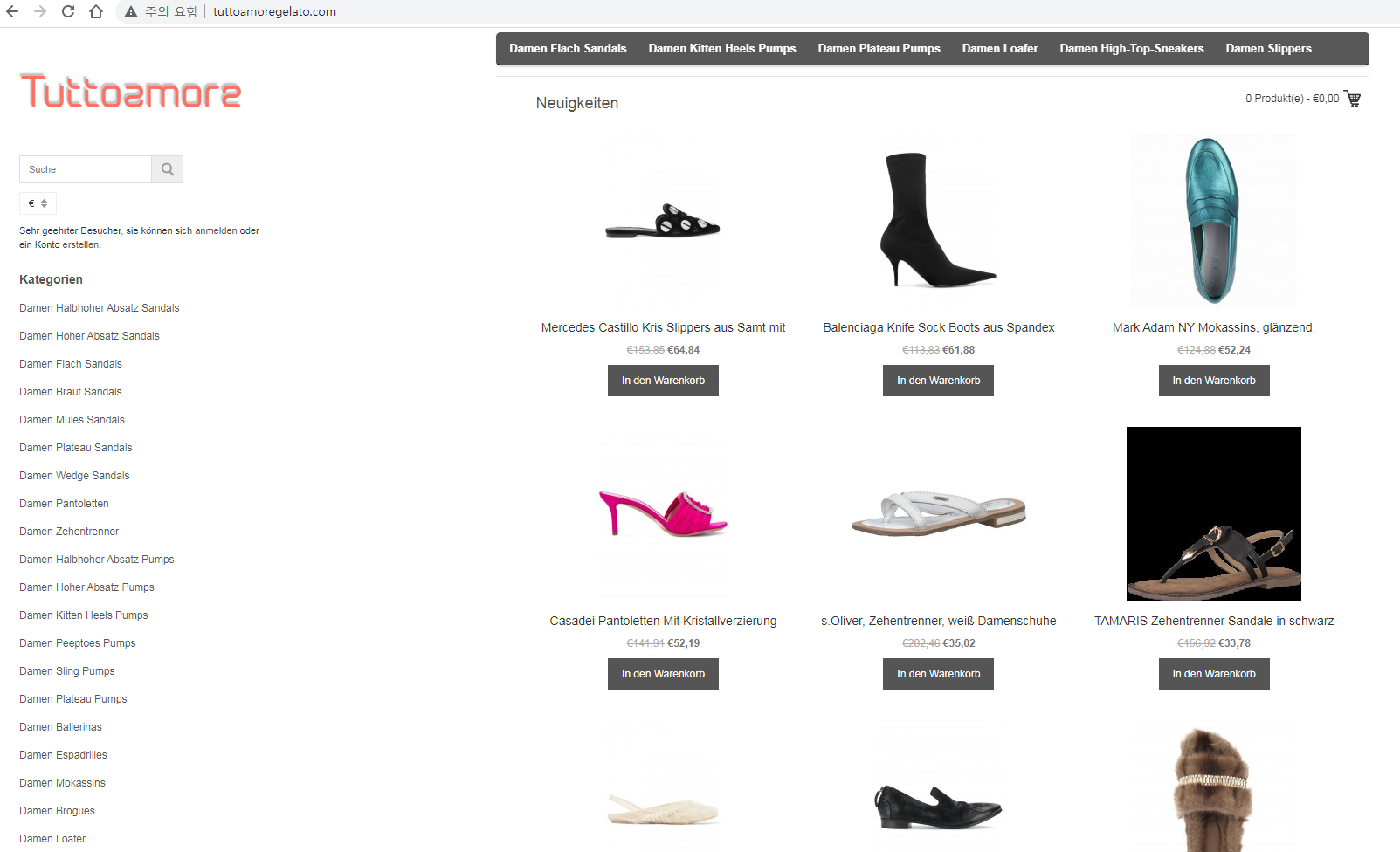Reload the page using the refresh icon
Screen dimensions: 1400x852
pos(68,11)
